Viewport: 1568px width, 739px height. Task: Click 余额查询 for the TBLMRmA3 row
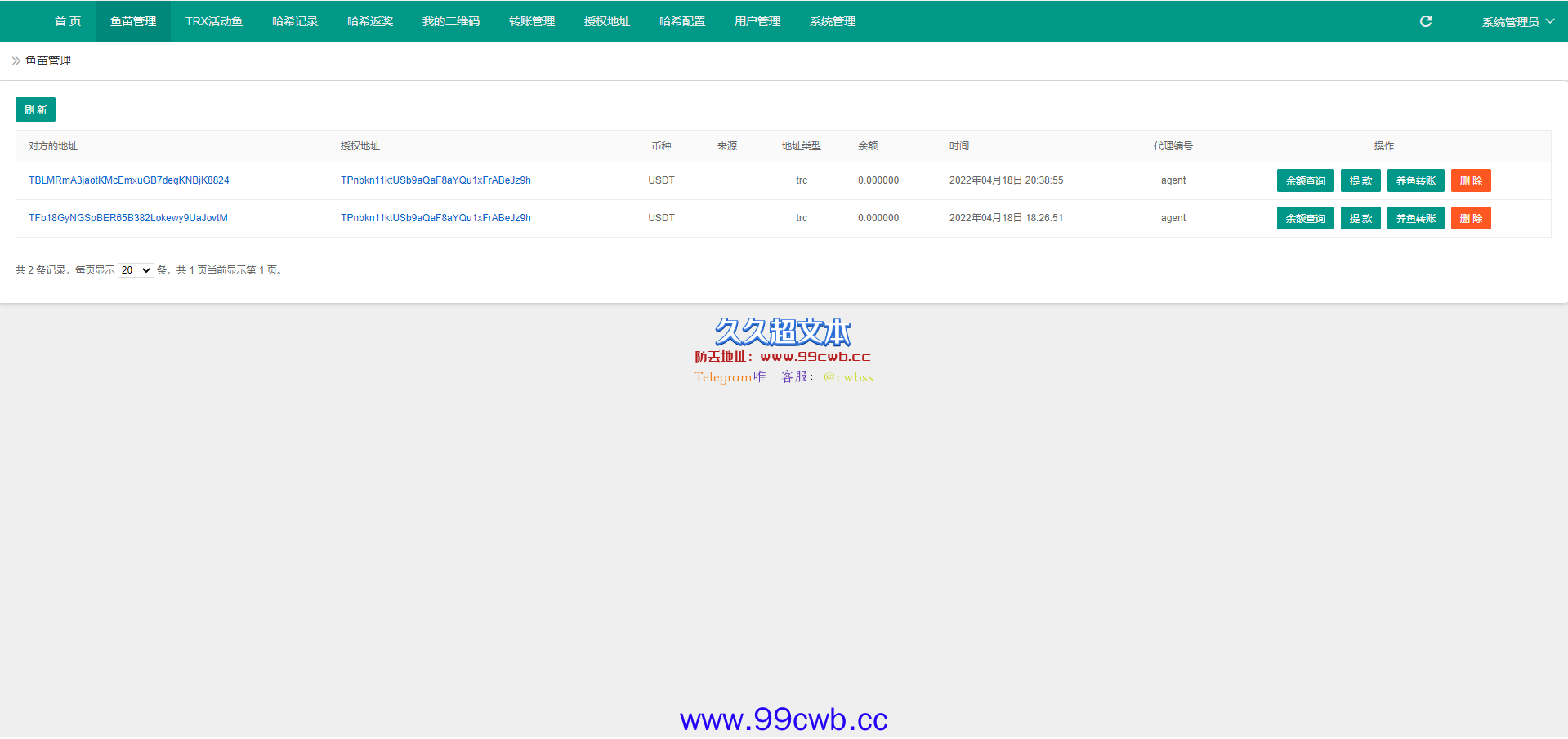click(1306, 180)
